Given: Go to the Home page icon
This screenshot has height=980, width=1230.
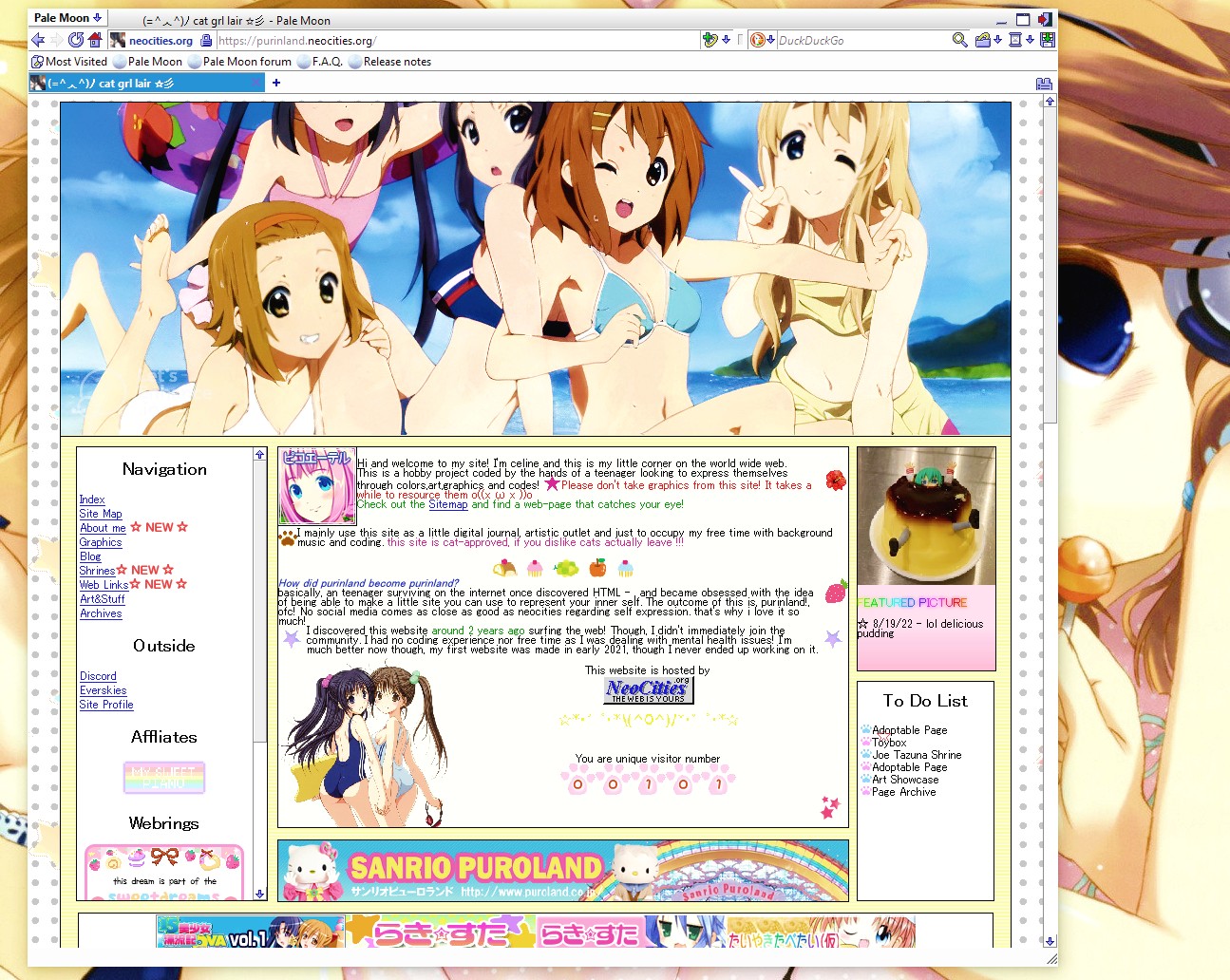Looking at the screenshot, I should coord(95,40).
